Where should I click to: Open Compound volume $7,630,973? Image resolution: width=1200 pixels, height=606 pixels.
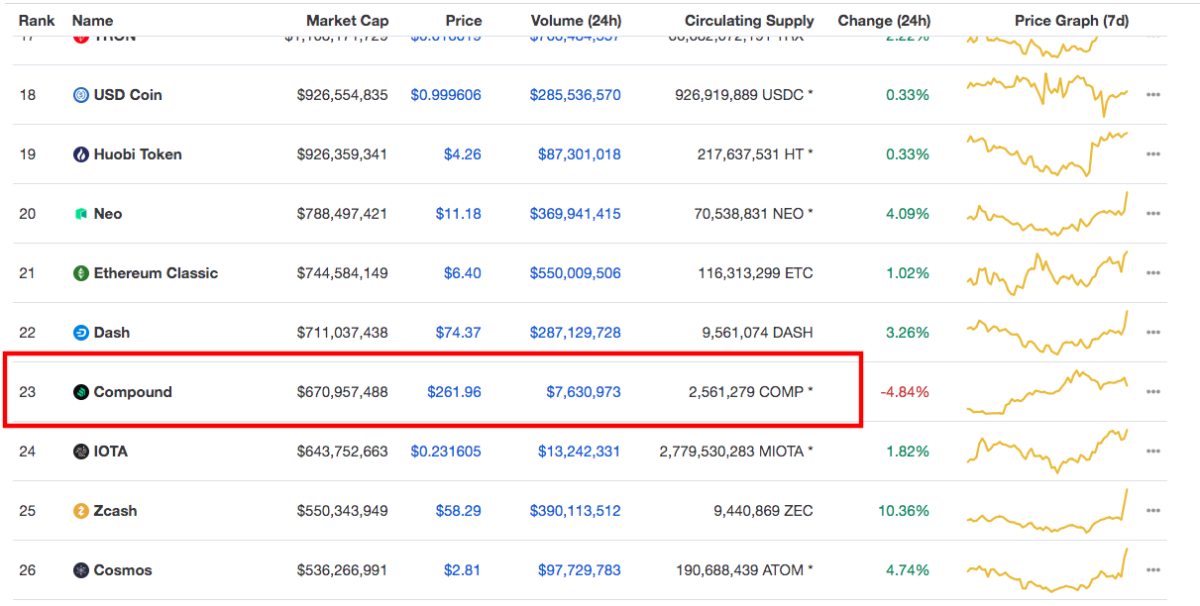pyautogui.click(x=583, y=392)
